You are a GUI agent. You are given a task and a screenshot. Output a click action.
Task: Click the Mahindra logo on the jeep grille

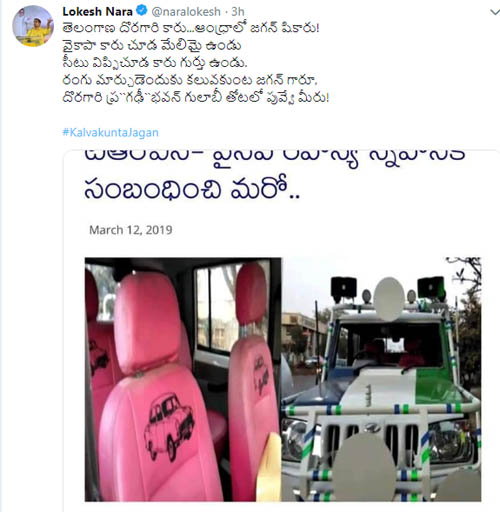pos(372,427)
